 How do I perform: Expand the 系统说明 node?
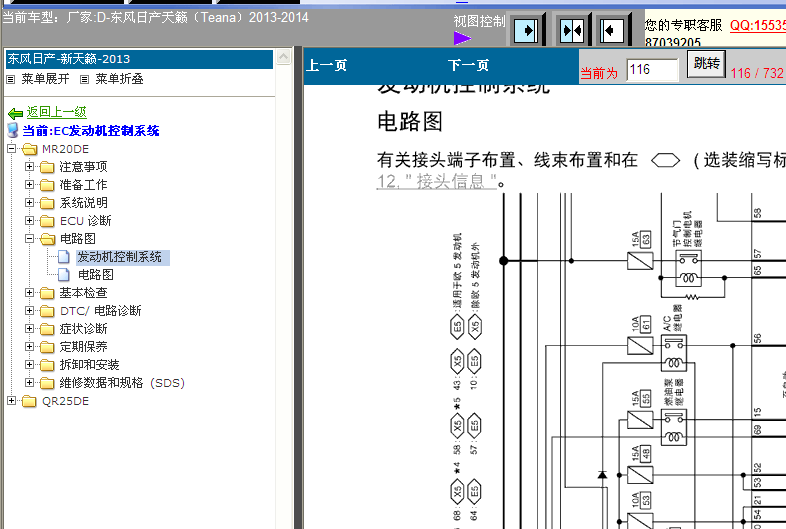tap(30, 203)
